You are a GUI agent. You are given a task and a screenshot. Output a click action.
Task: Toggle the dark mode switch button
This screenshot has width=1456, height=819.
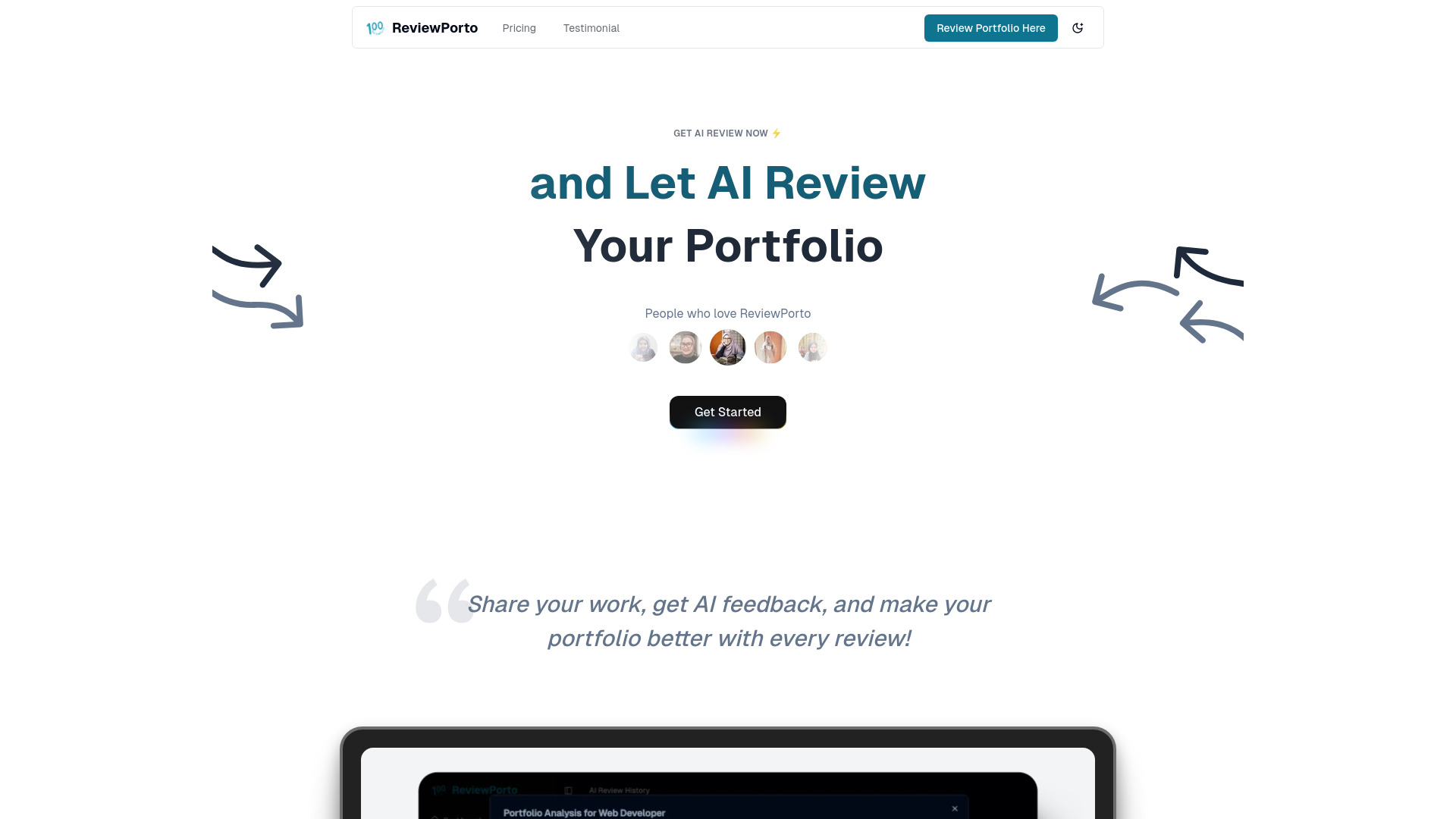[x=1078, y=27]
